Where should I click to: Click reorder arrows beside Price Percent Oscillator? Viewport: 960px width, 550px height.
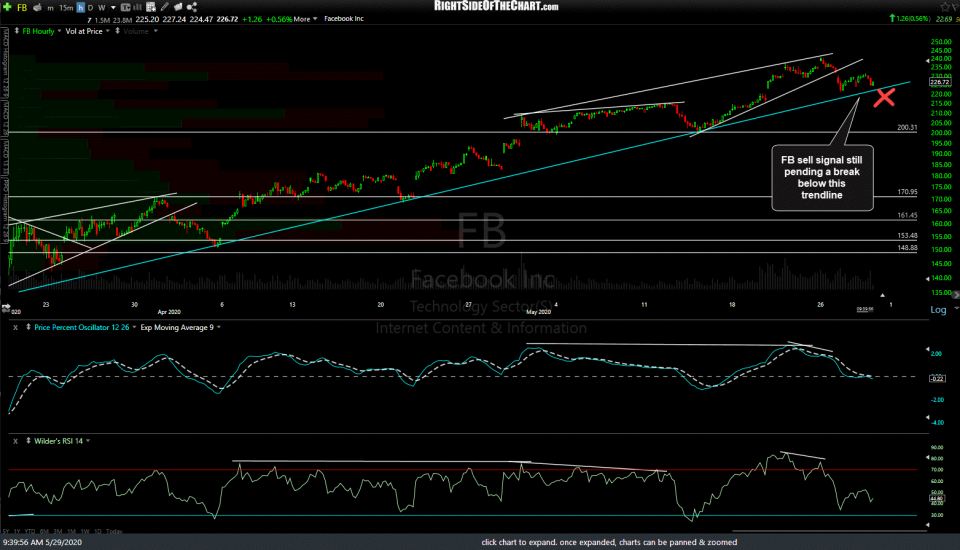click(28, 327)
